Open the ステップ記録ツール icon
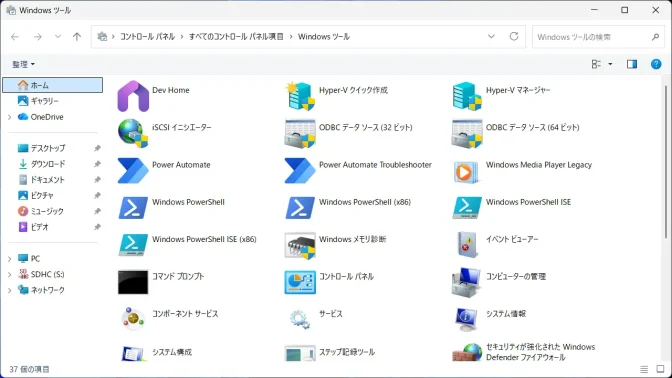This screenshot has width=672, height=378. point(300,354)
